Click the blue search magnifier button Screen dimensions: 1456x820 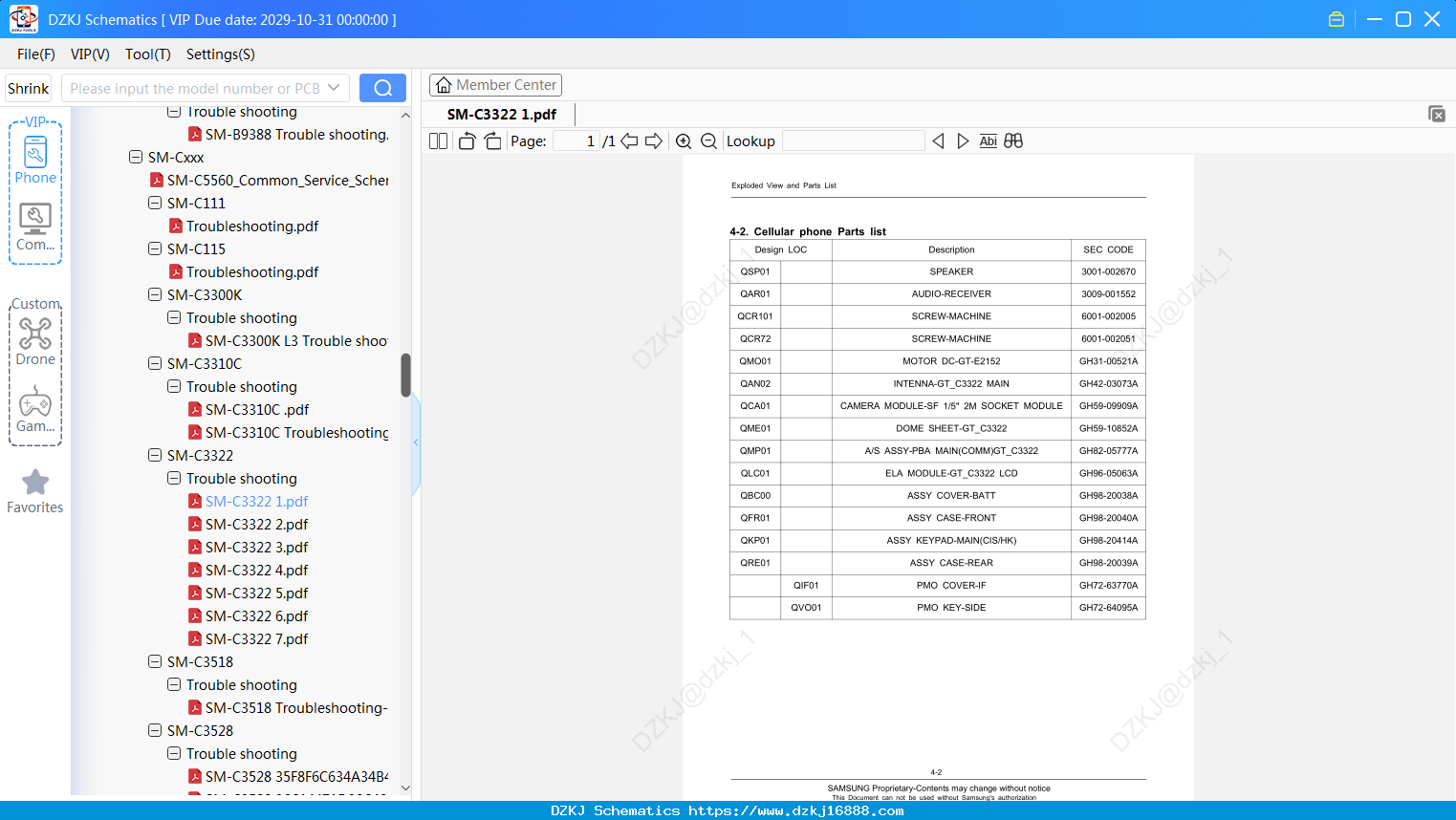pyautogui.click(x=382, y=88)
